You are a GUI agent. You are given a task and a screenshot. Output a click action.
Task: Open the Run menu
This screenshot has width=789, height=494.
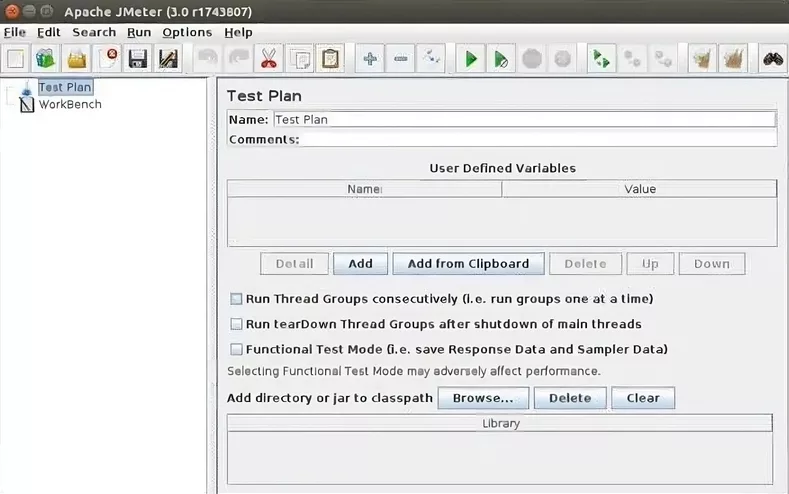click(x=139, y=32)
